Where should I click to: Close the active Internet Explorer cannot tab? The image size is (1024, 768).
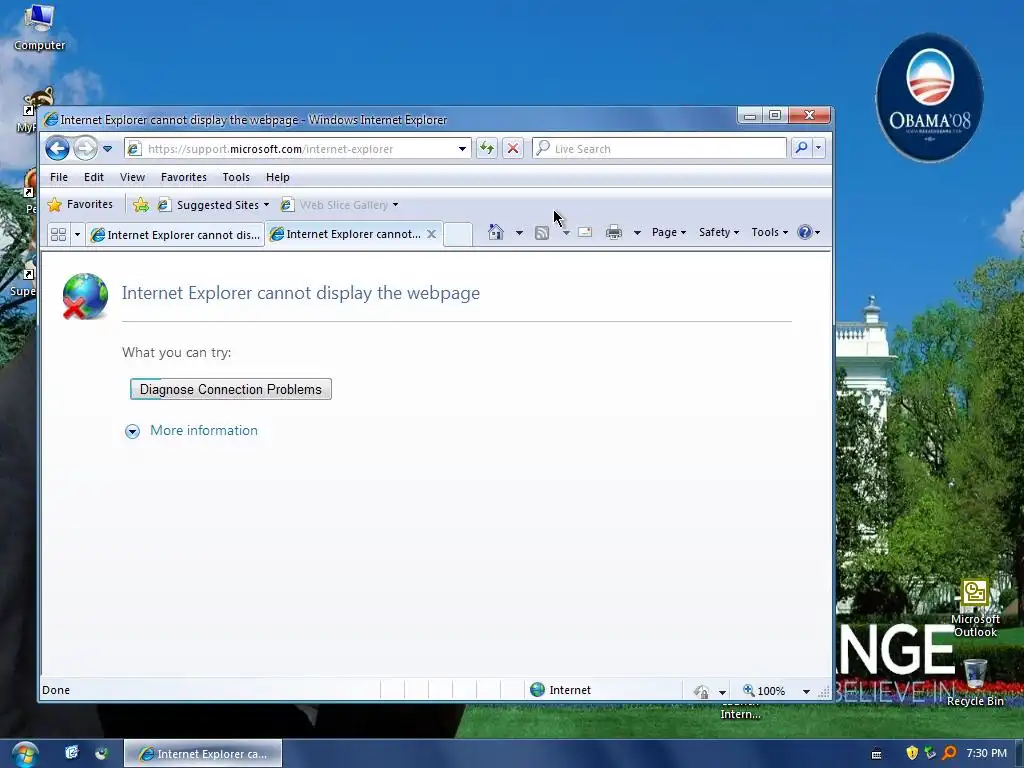(432, 234)
